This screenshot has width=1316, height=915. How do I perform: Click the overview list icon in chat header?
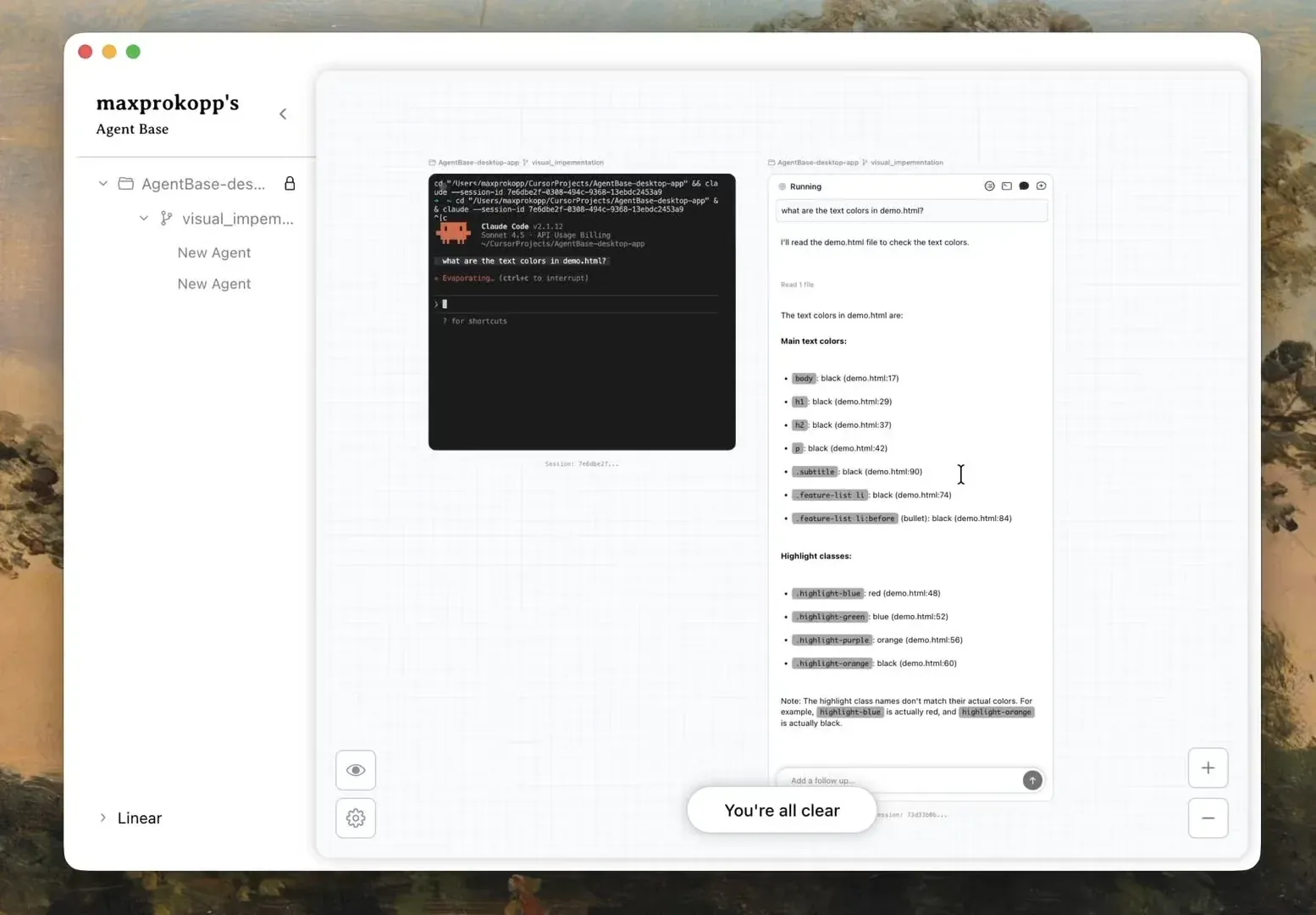click(989, 186)
